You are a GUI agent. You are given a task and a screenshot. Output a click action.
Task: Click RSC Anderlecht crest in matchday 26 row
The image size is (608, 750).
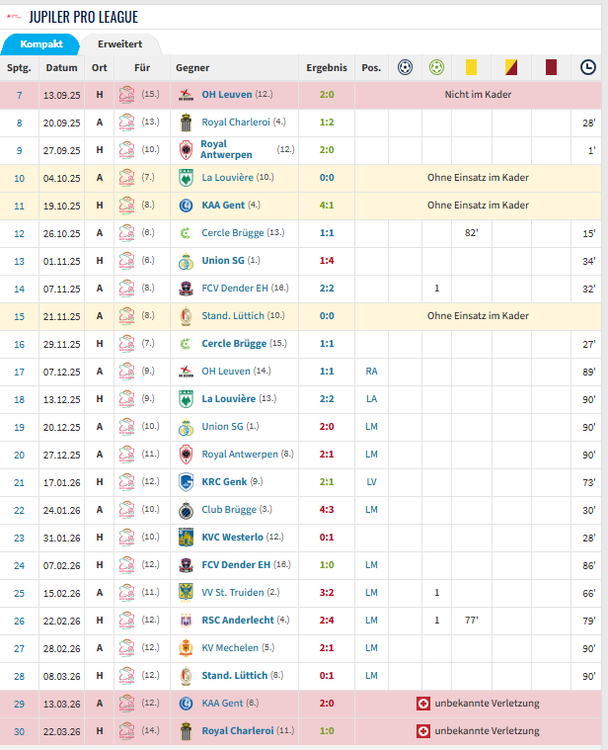pos(186,620)
